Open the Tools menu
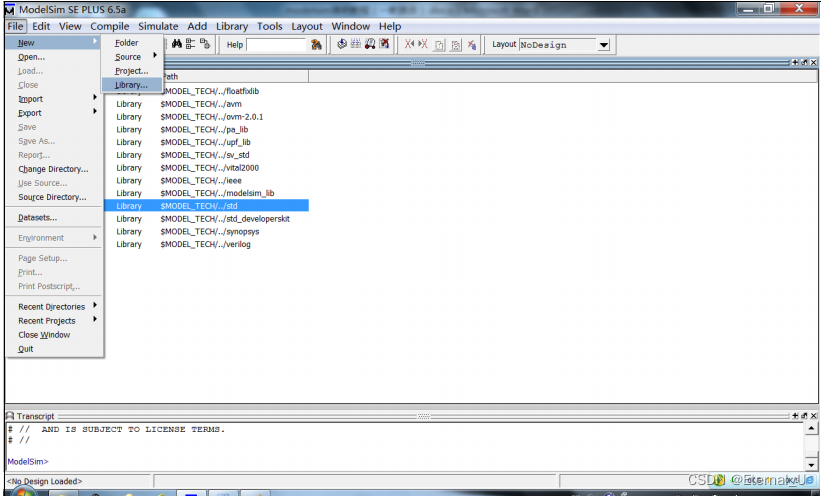Image resolution: width=821 pixels, height=496 pixels. [269, 26]
